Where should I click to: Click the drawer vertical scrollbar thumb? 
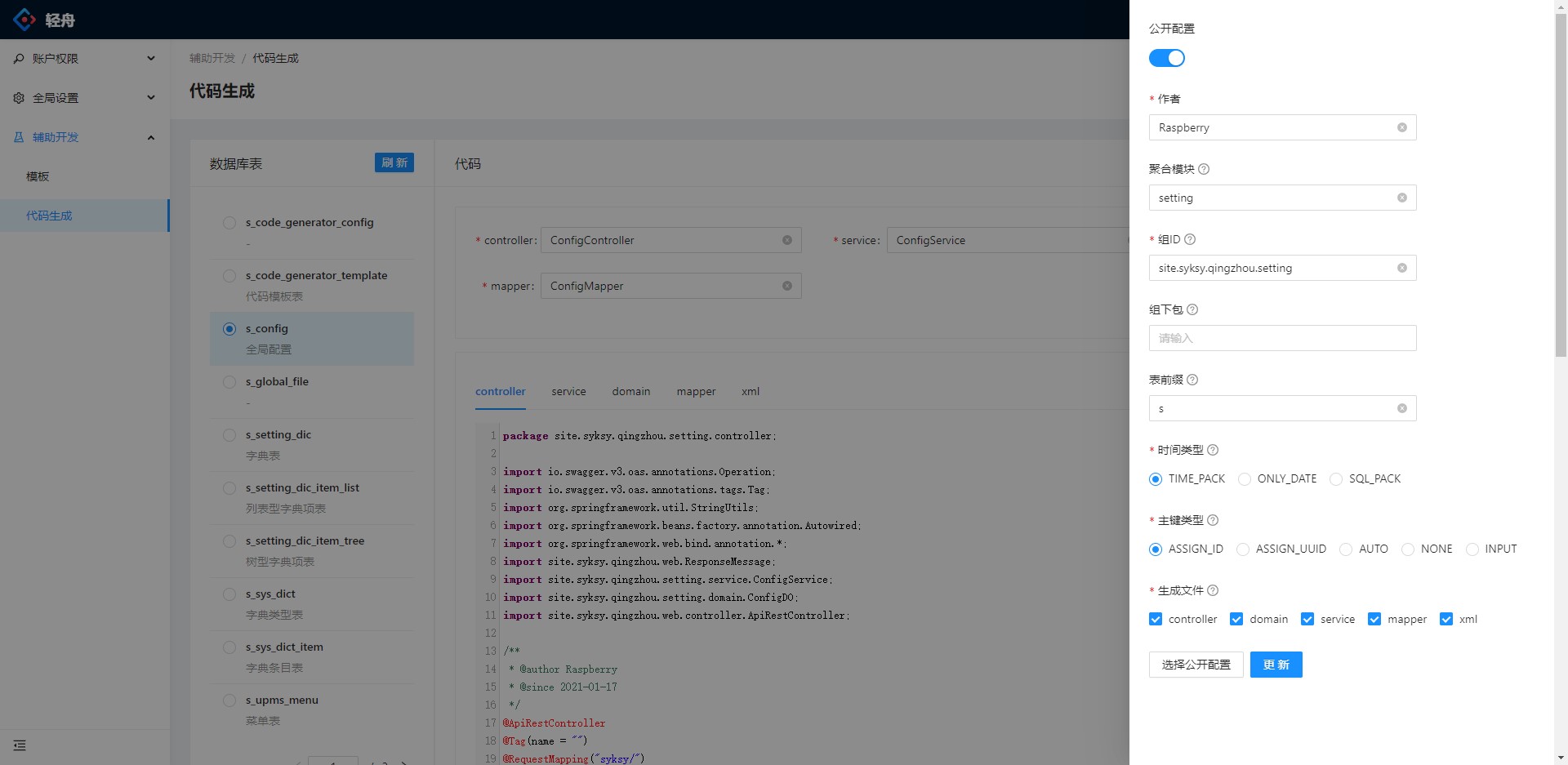click(1561, 185)
